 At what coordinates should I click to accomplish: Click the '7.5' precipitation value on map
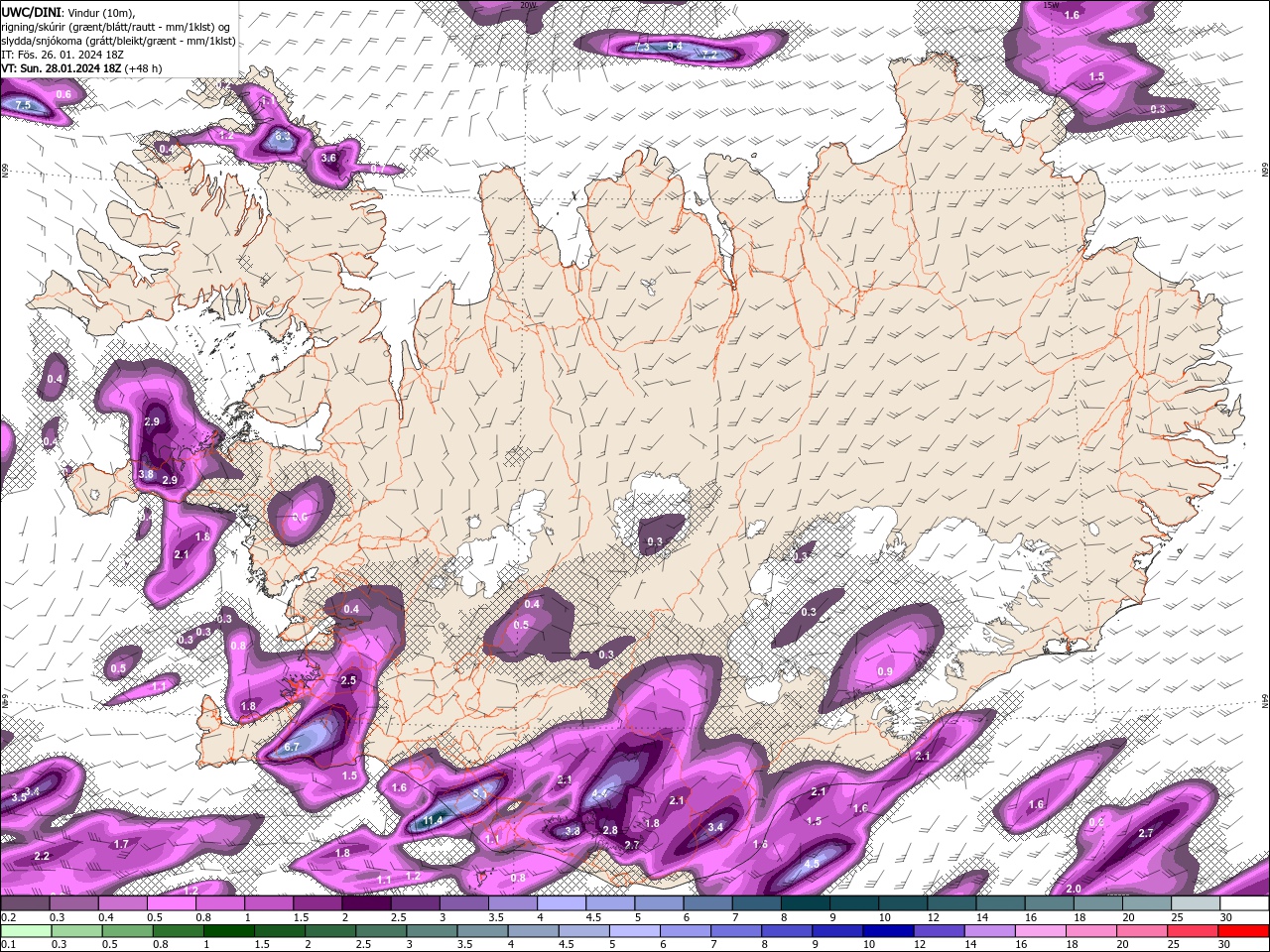pyautogui.click(x=23, y=105)
